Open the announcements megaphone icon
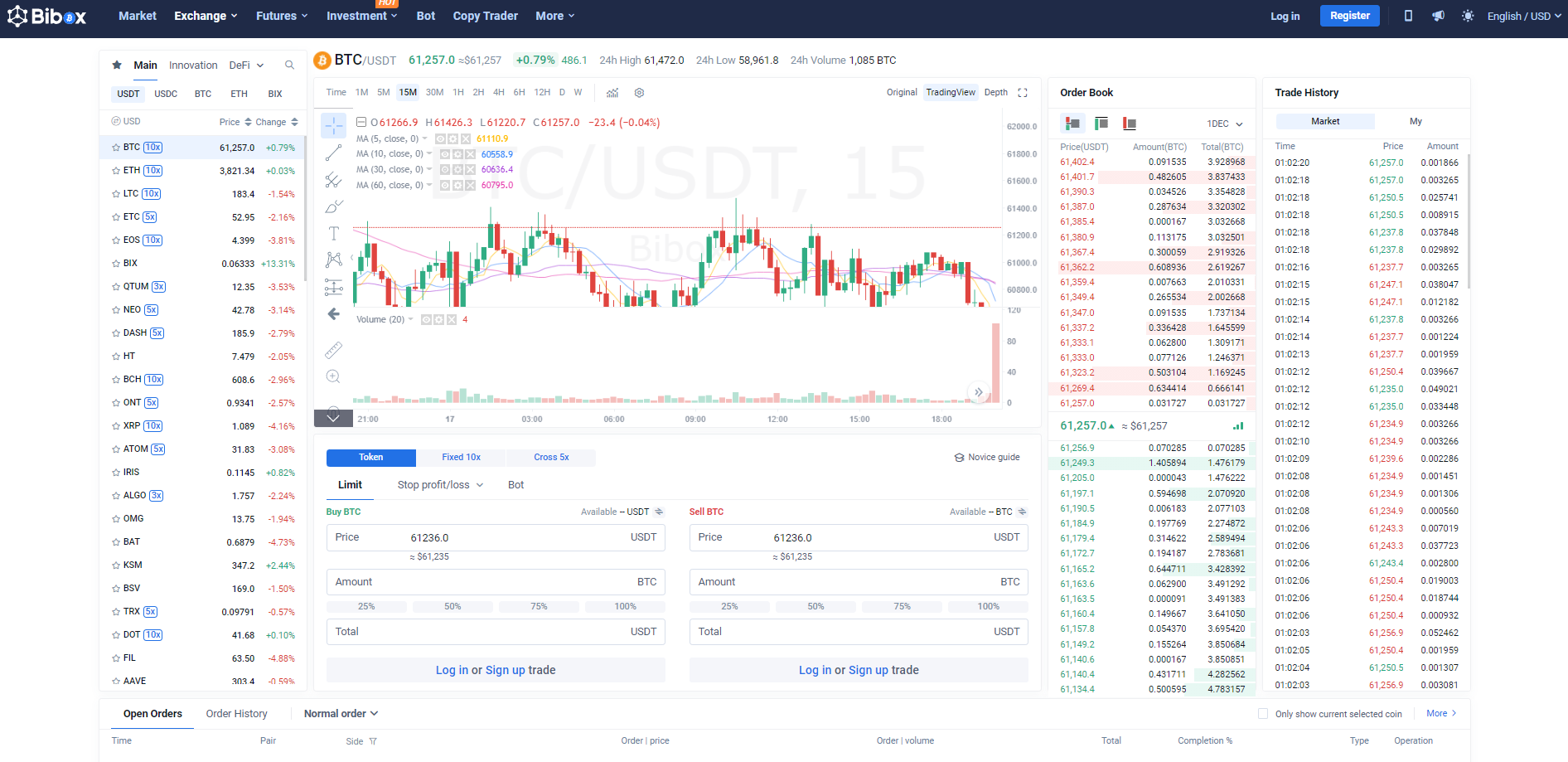 pos(1438,16)
